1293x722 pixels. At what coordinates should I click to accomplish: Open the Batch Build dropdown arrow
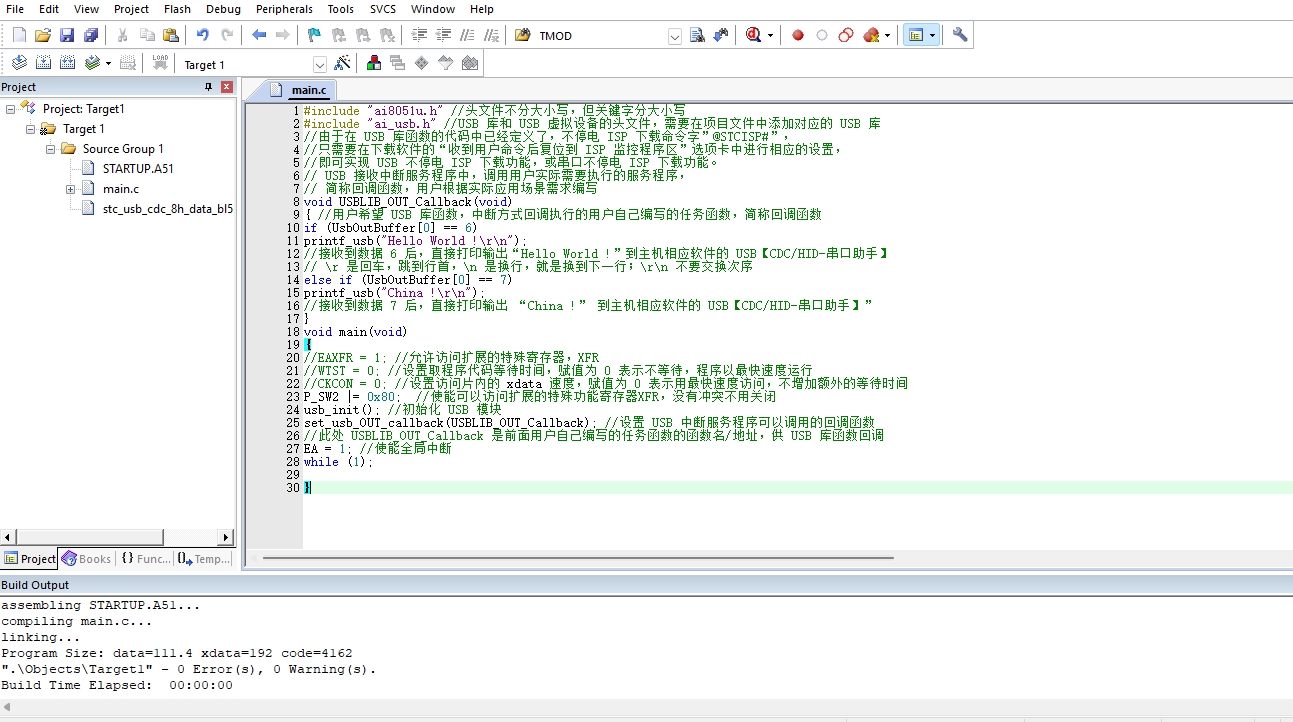point(108,63)
